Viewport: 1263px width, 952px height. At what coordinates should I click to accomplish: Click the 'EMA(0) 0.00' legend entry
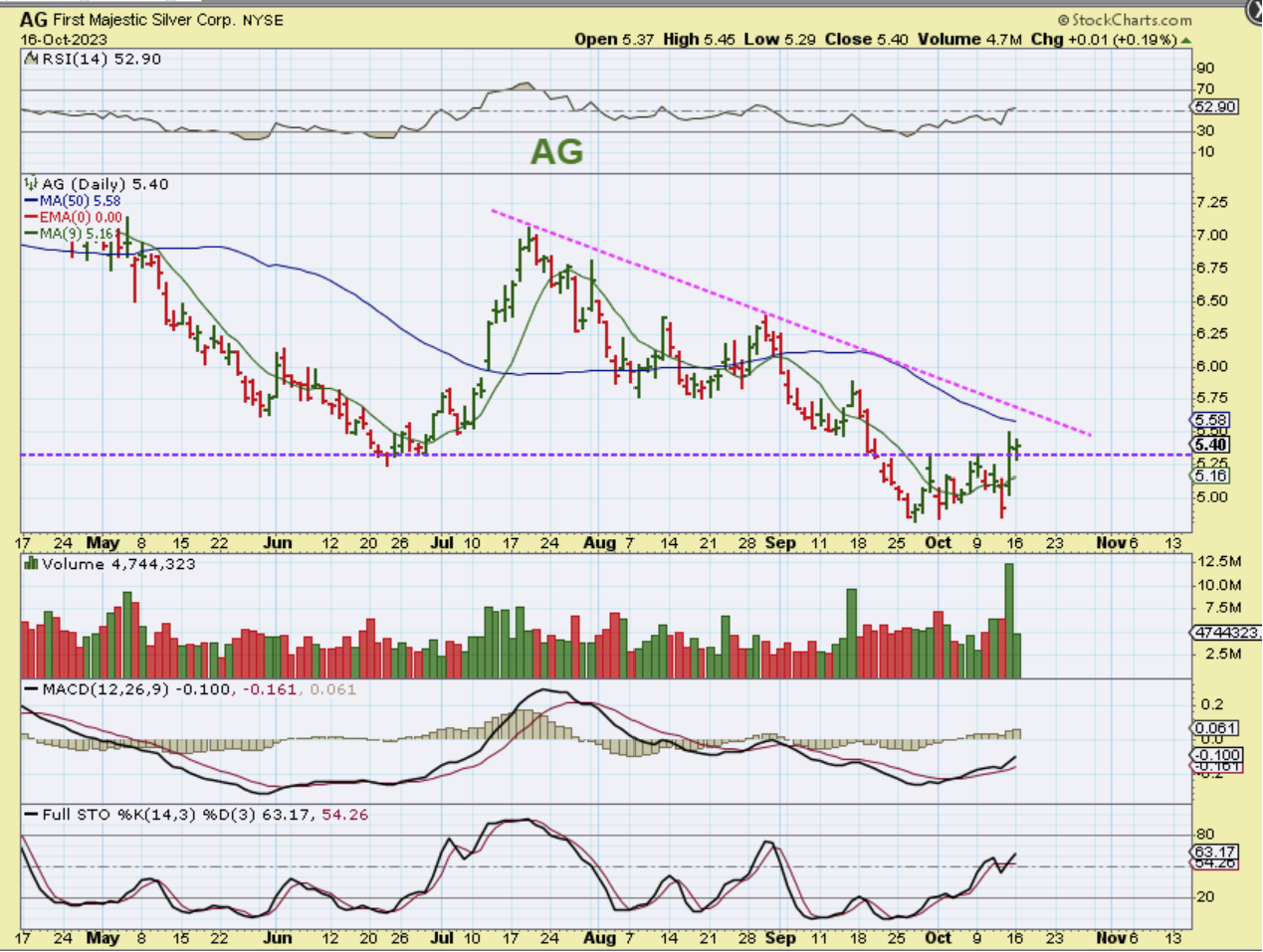click(x=74, y=217)
